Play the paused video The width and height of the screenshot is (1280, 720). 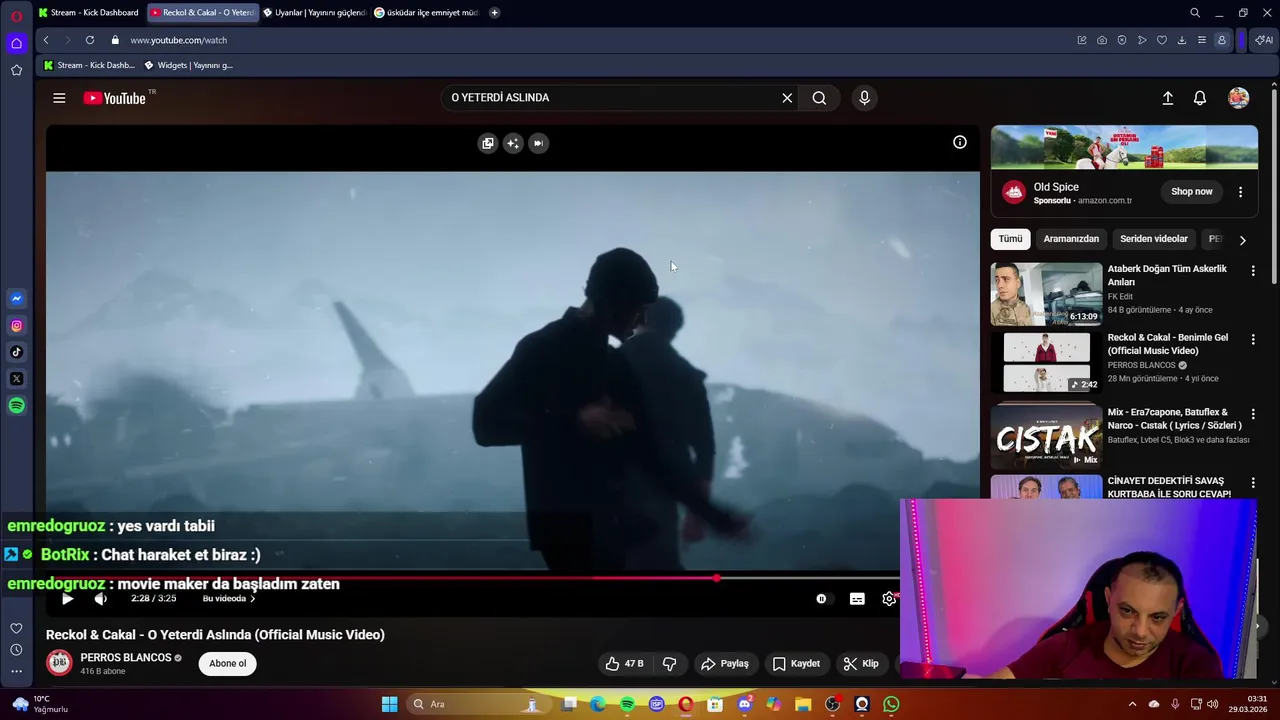coord(67,599)
